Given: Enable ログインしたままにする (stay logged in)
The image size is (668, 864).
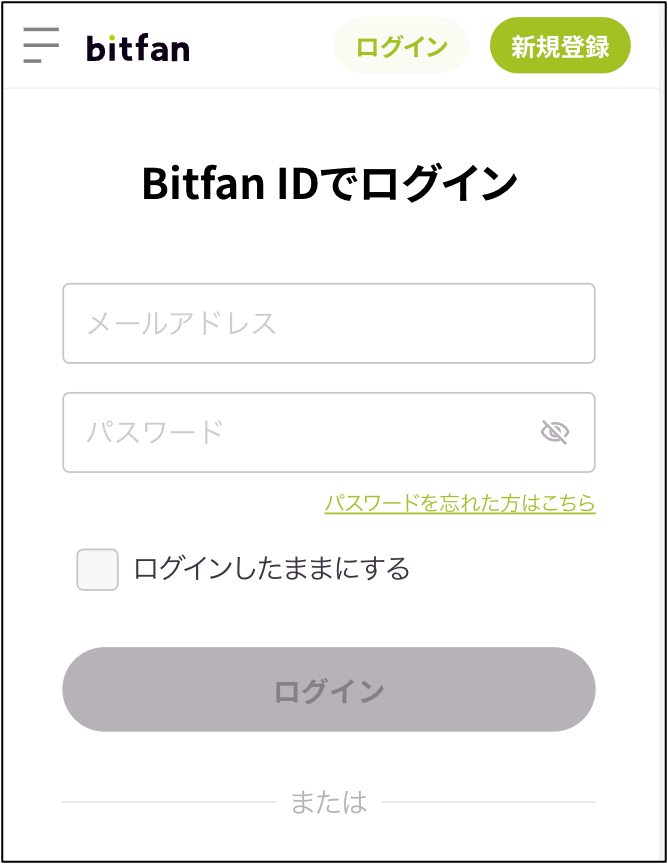Looking at the screenshot, I should pos(97,567).
